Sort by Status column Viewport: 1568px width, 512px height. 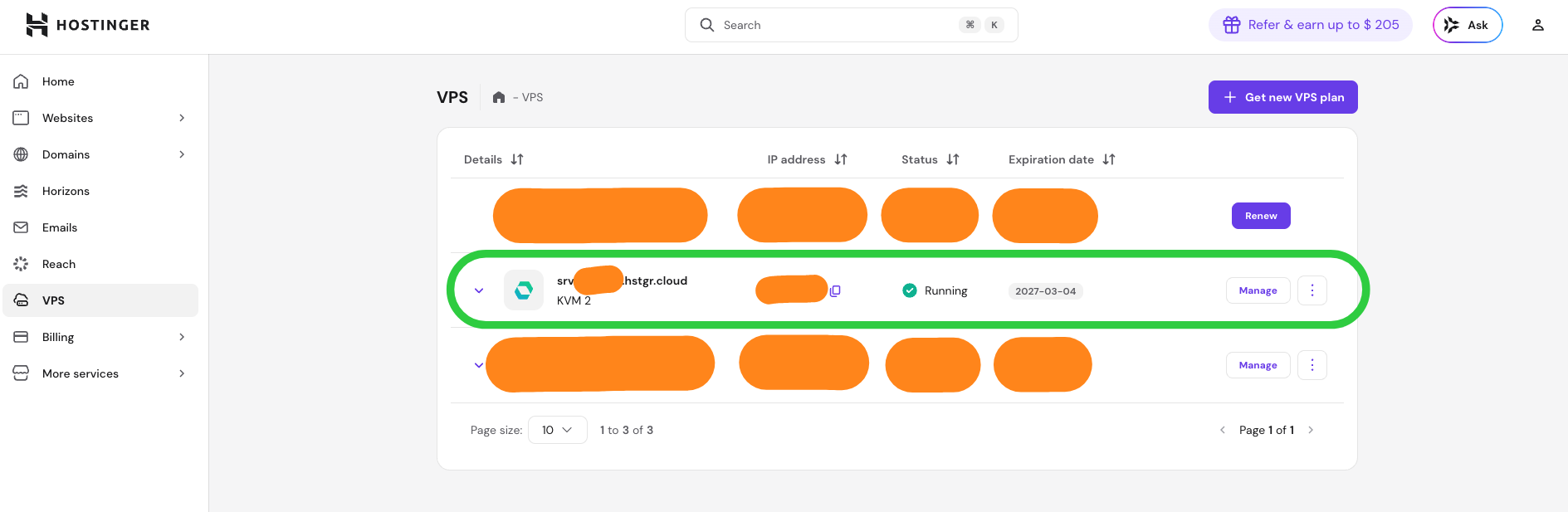pyautogui.click(x=930, y=159)
